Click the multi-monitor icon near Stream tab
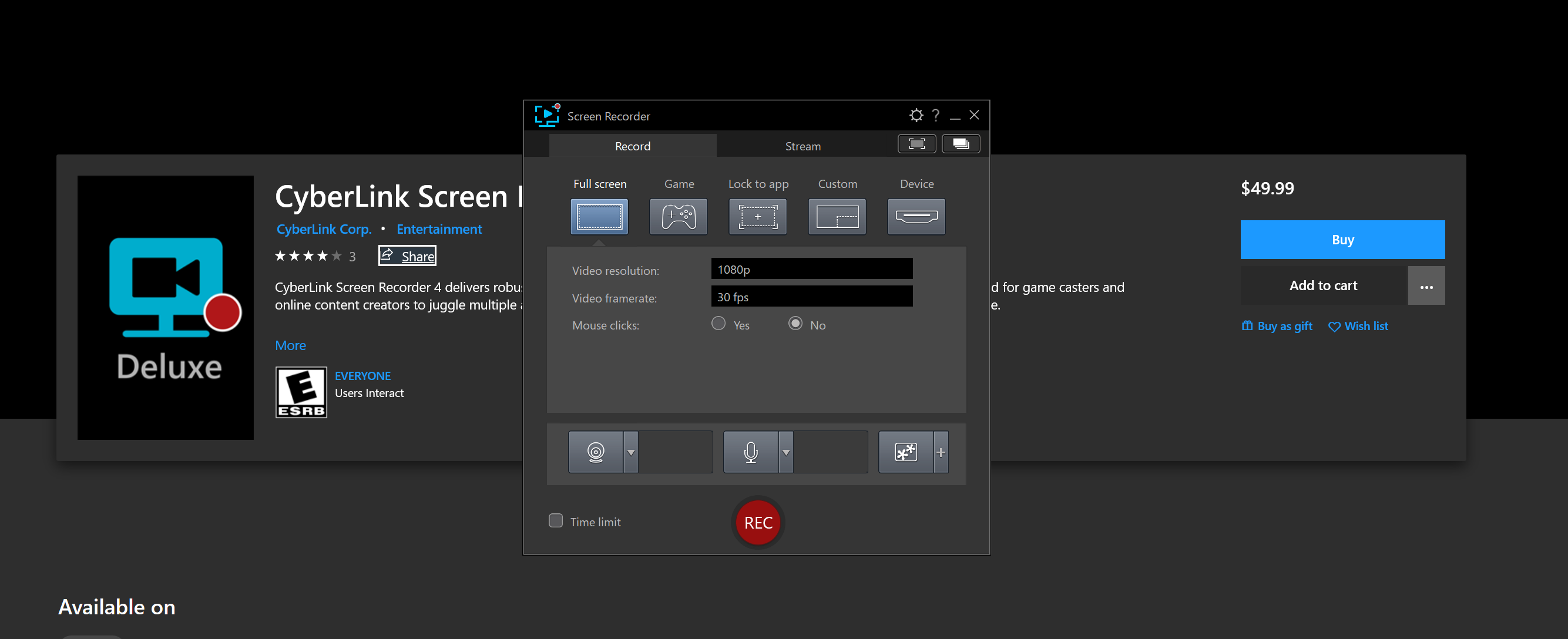 click(961, 144)
